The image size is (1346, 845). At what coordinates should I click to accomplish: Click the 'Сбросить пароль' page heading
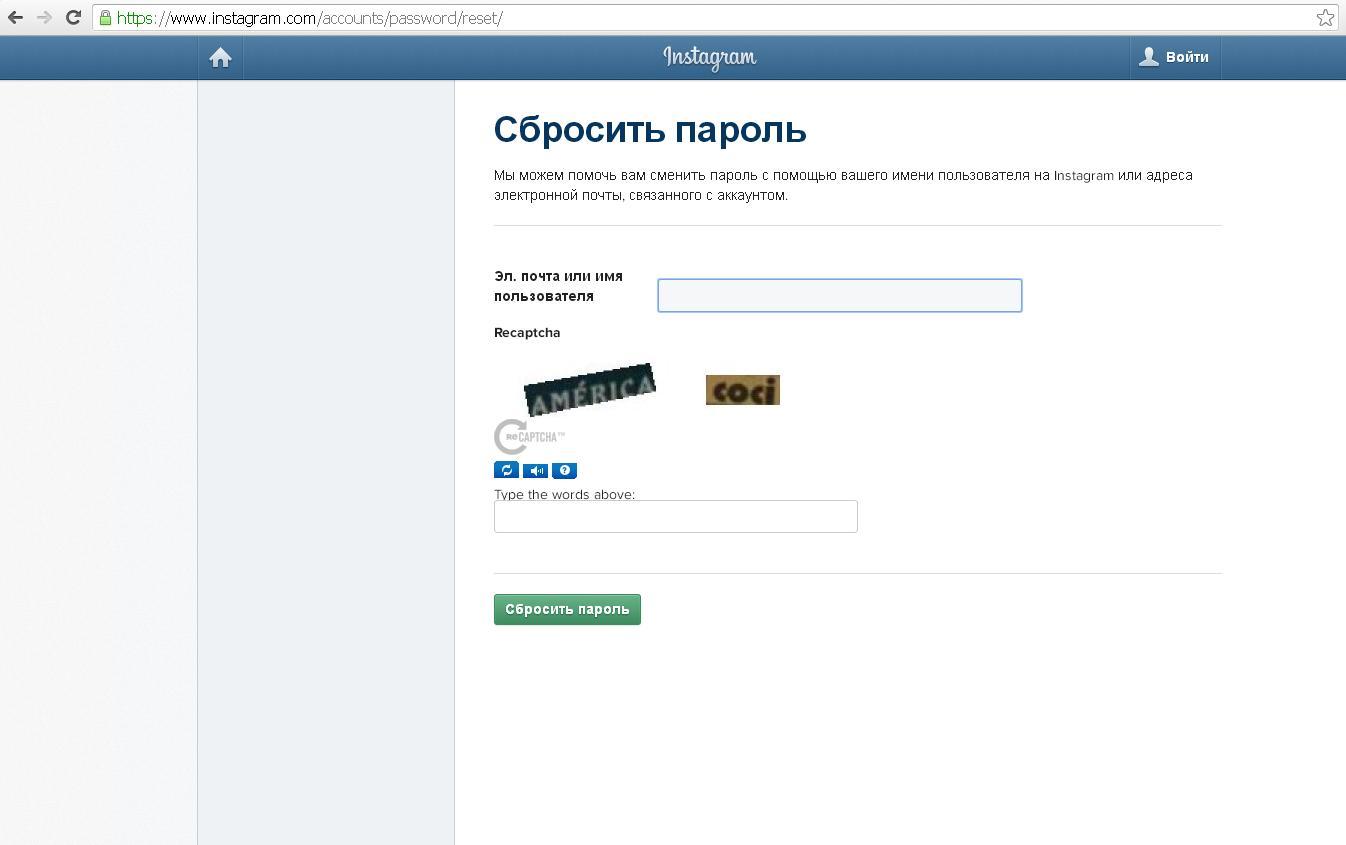coord(650,130)
